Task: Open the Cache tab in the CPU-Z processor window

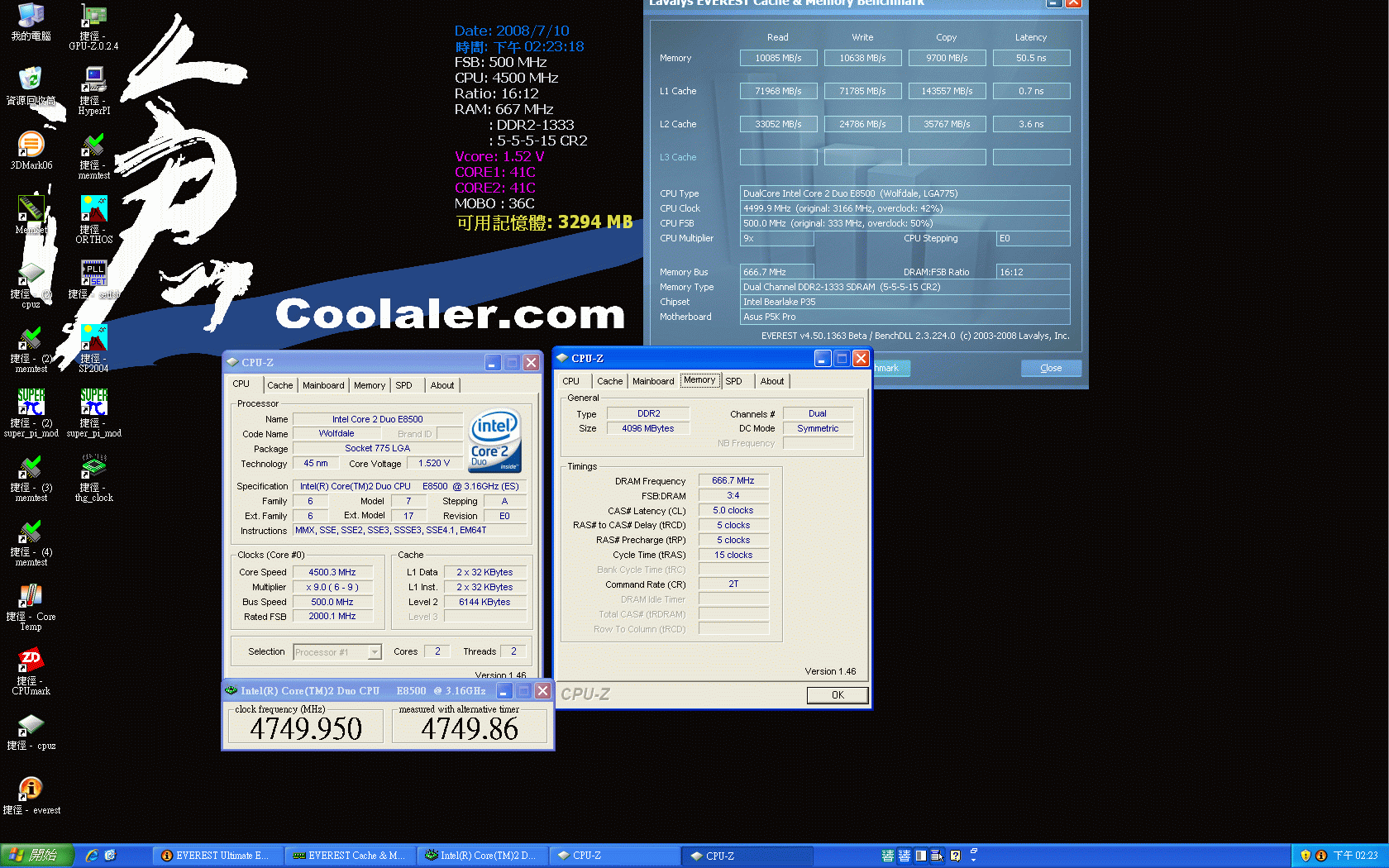Action: pos(279,385)
